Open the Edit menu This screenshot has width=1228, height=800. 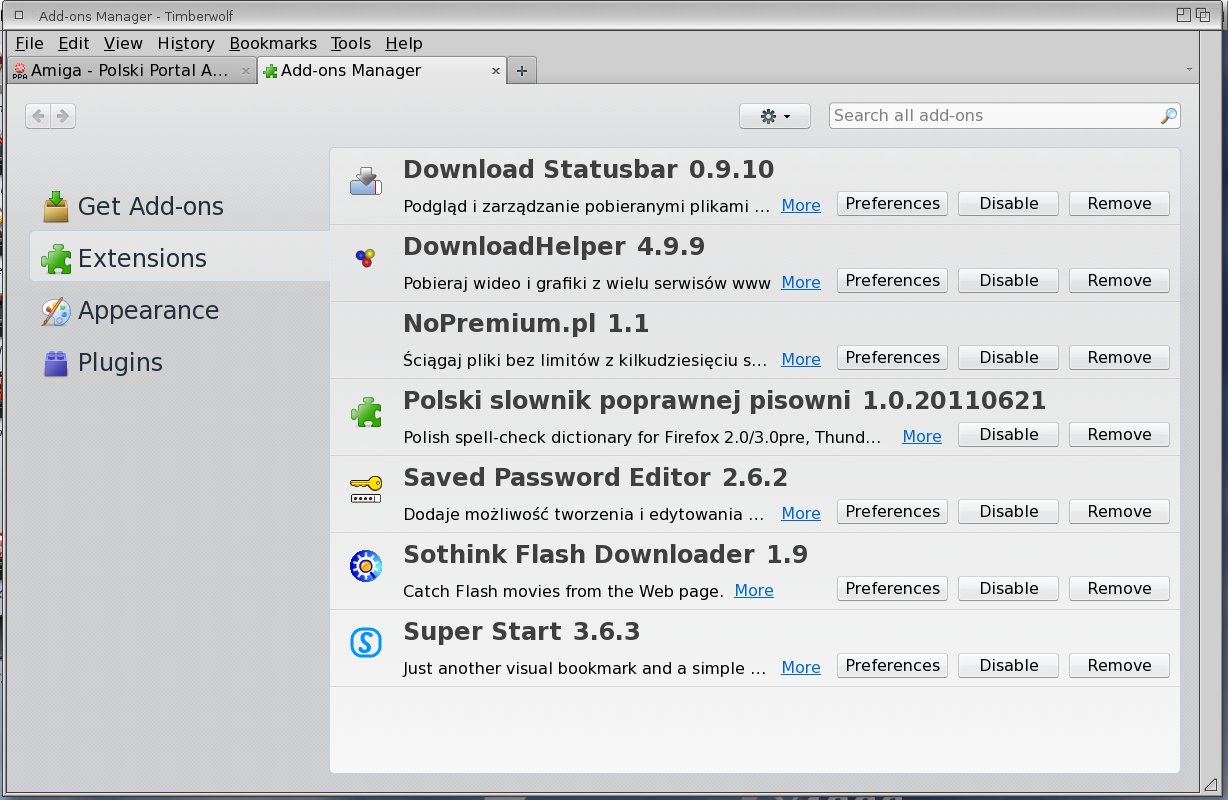click(x=74, y=43)
